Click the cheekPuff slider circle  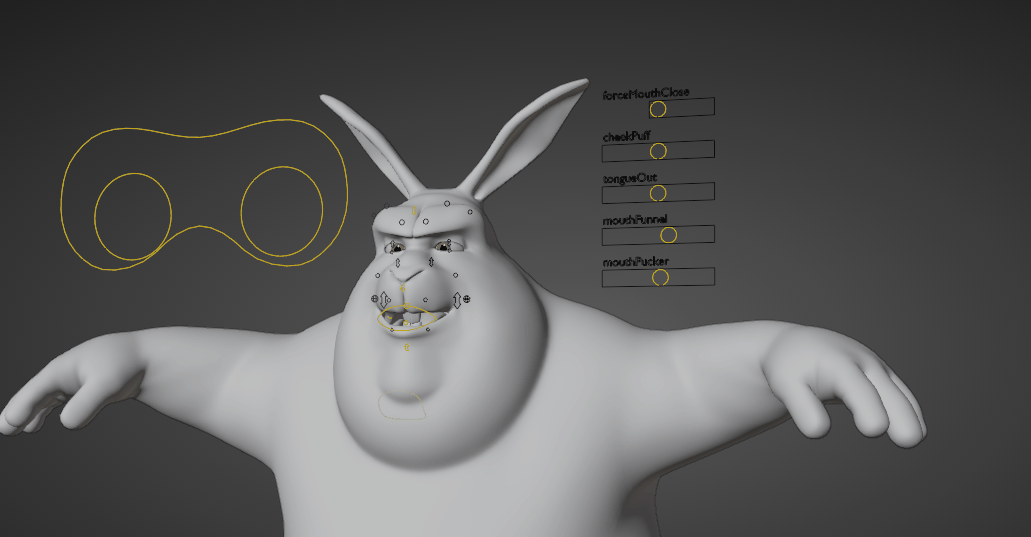click(658, 151)
